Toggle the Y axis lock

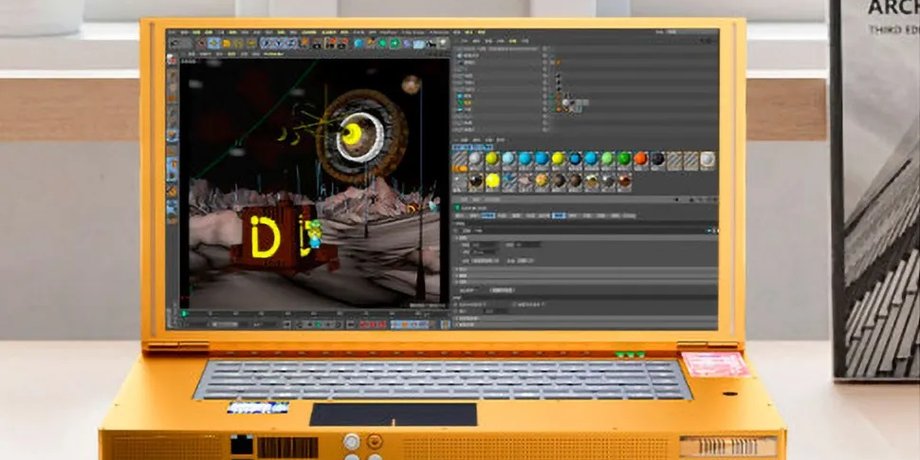coord(278,43)
